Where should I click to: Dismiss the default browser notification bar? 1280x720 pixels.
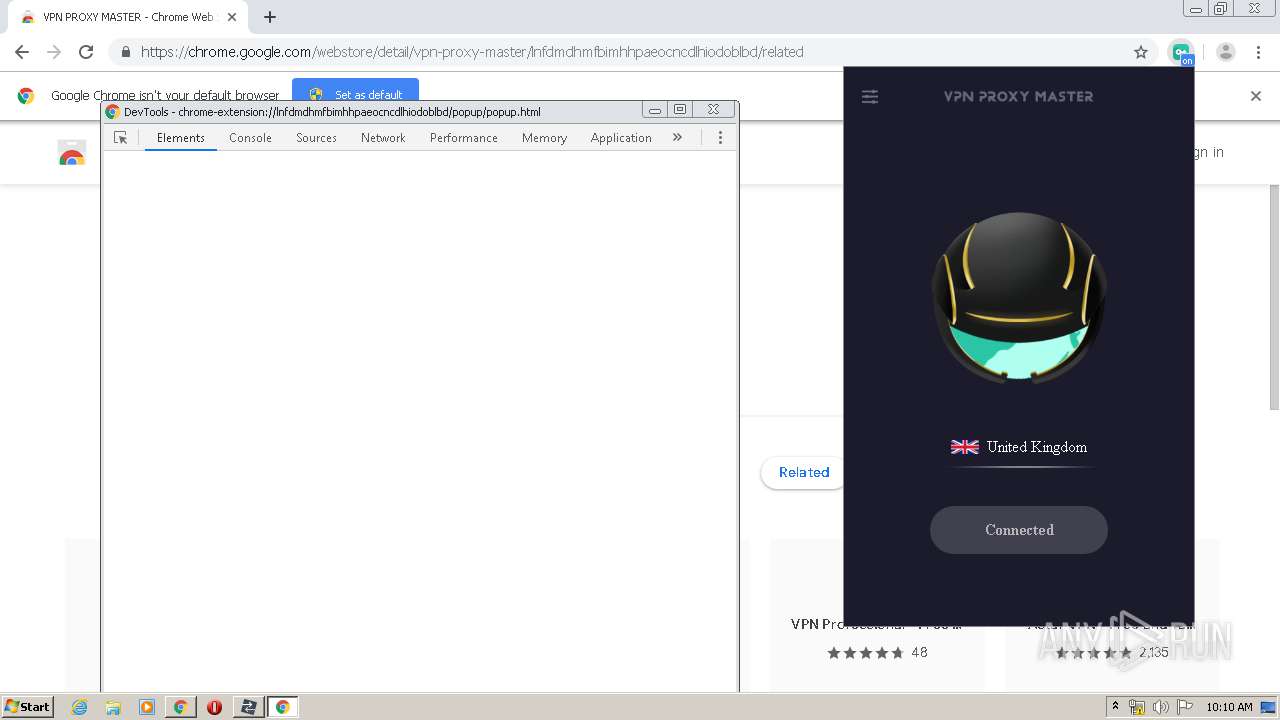click(1256, 96)
